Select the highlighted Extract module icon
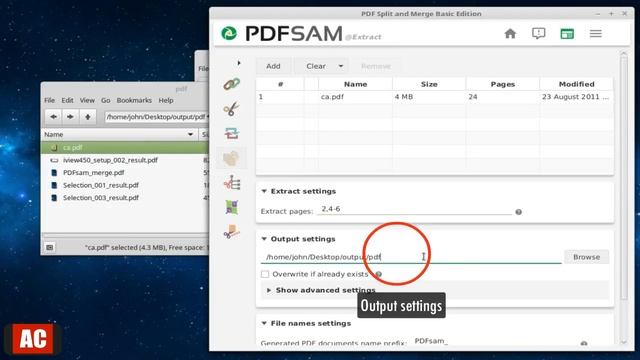This screenshot has height=360, width=640. click(x=231, y=158)
